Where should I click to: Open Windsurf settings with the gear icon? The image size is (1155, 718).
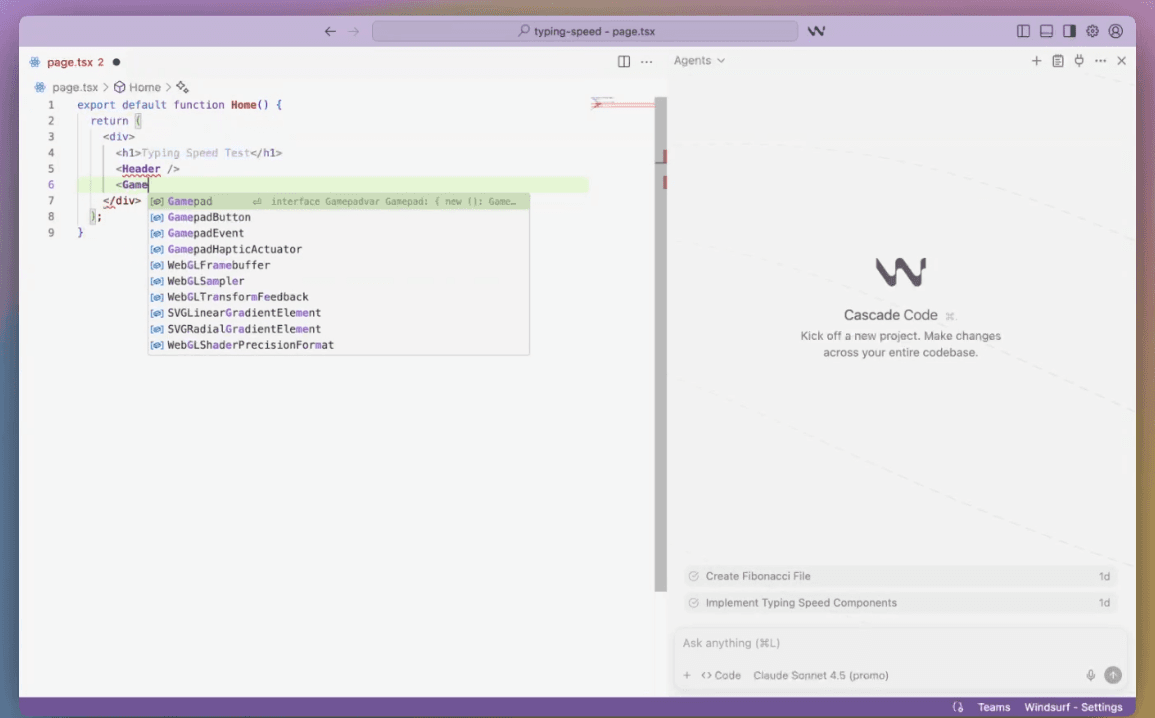pos(1092,31)
